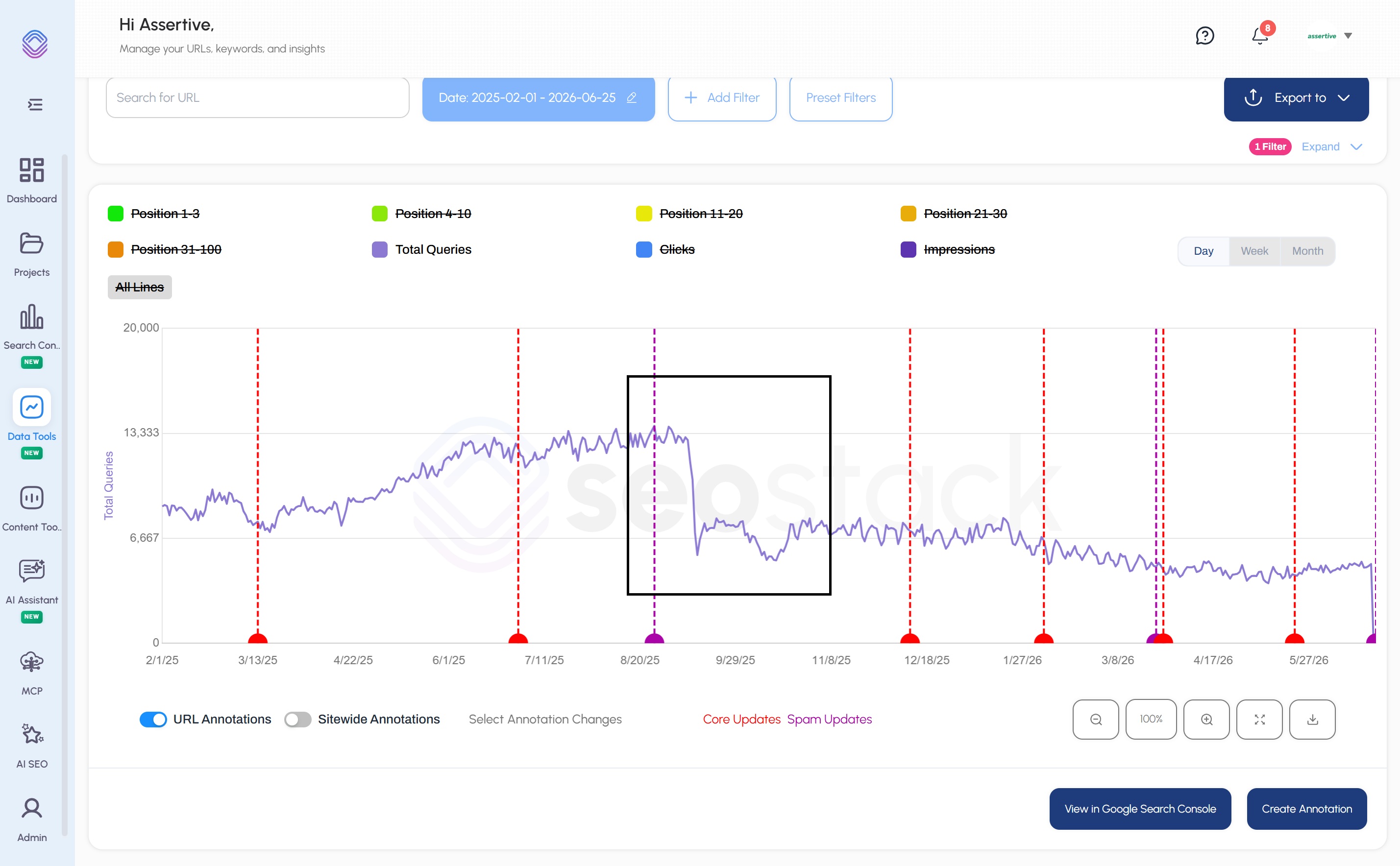Click the chart zoom out icon
The image size is (1400, 866).
tap(1095, 720)
